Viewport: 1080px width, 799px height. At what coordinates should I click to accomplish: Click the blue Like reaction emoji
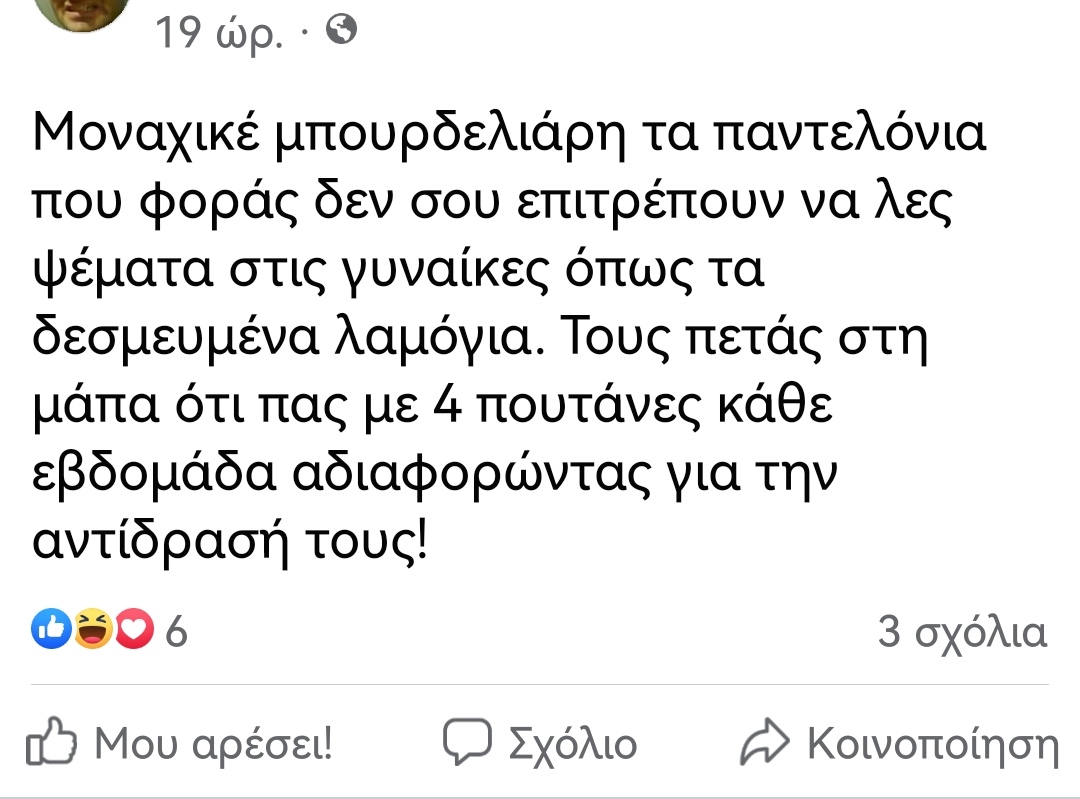(53, 630)
